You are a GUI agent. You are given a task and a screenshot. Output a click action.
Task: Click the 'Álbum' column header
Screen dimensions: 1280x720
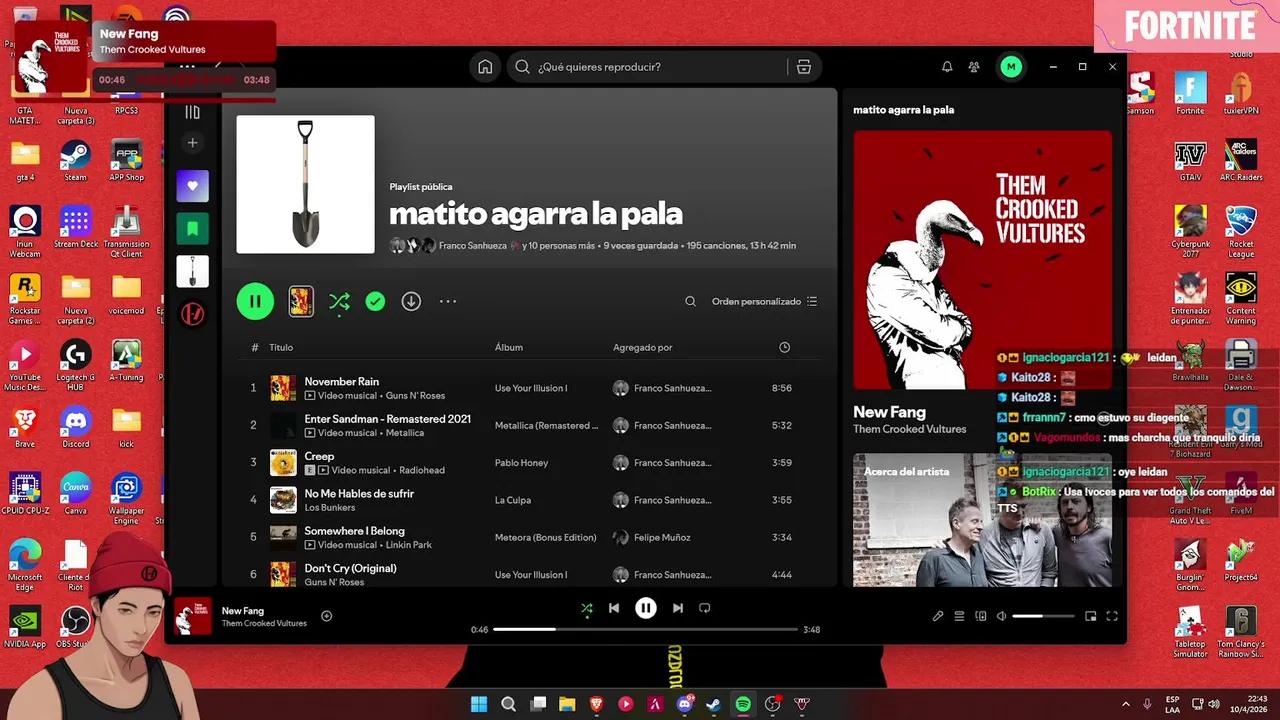(509, 347)
